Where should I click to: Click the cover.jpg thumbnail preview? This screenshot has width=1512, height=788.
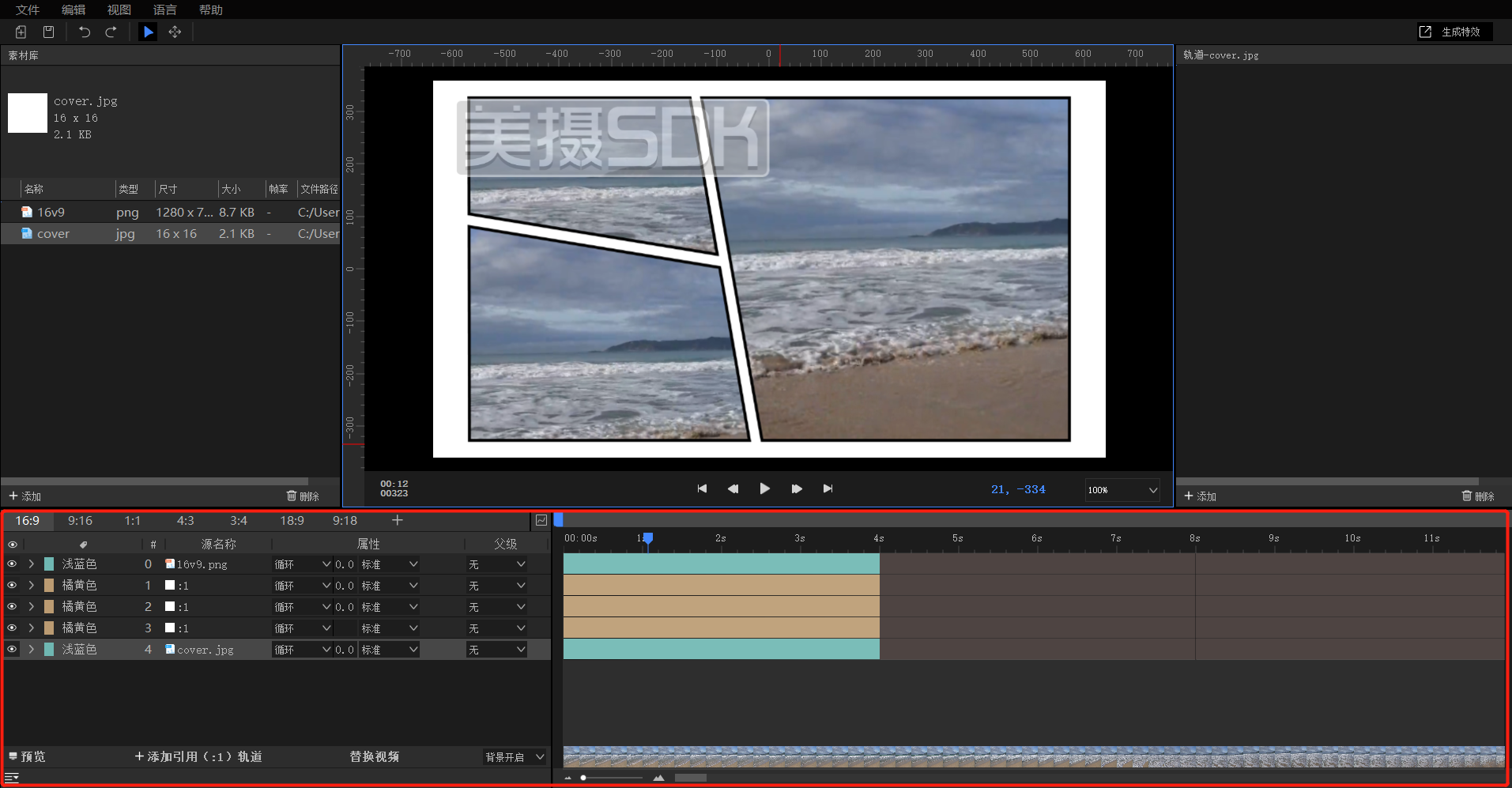28,113
